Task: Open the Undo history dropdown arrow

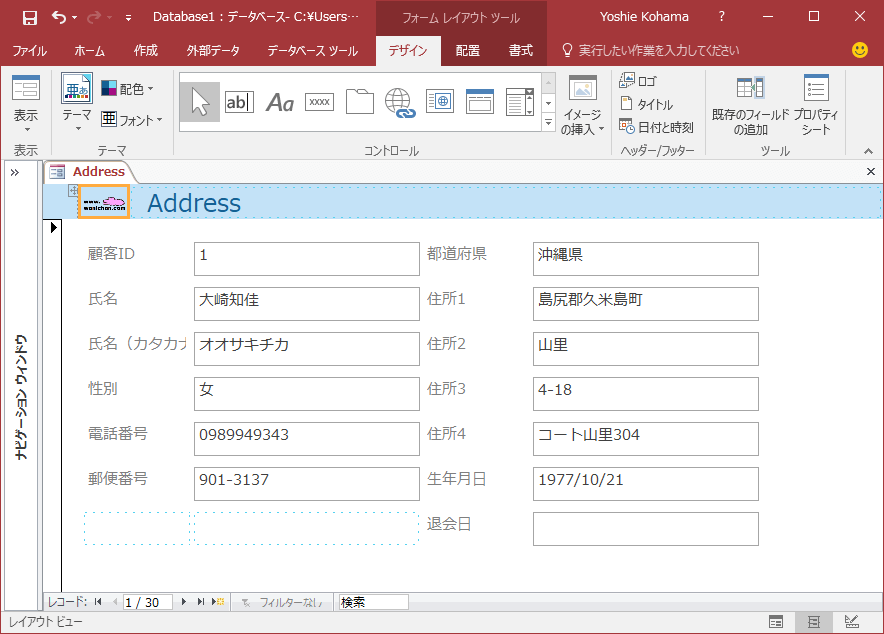Action: [74, 18]
